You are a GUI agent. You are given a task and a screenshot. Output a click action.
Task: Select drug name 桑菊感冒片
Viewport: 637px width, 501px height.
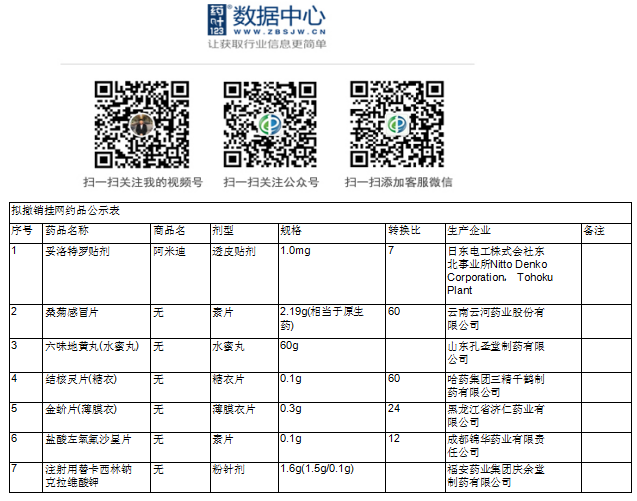(x=72, y=312)
